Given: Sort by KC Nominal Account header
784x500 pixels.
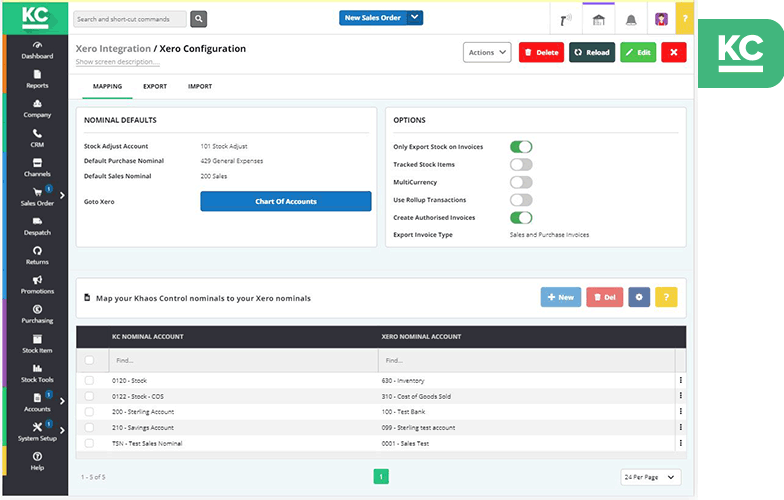Looking at the screenshot, I should coord(148,336).
